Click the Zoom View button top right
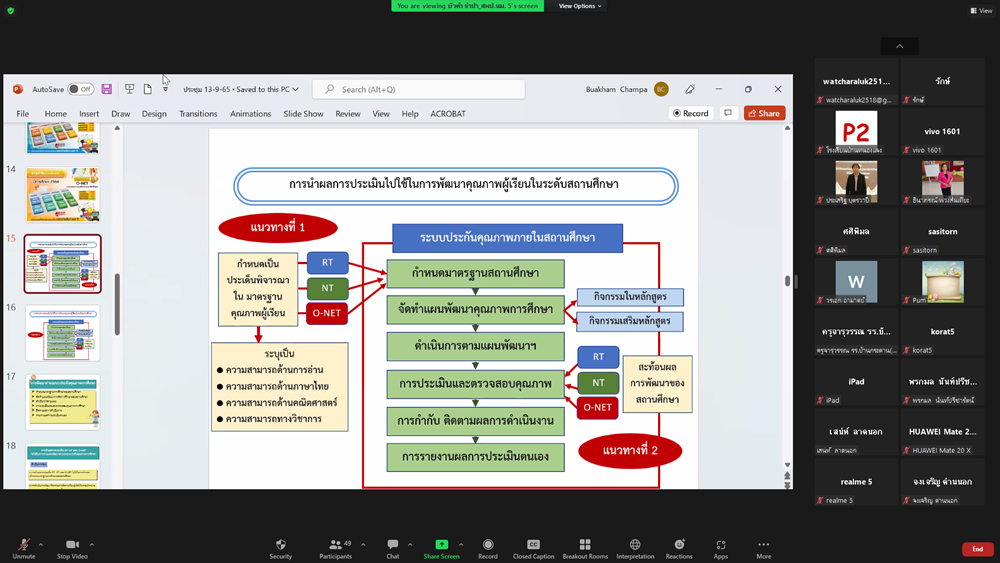The height and width of the screenshot is (563, 1000). pos(982,10)
